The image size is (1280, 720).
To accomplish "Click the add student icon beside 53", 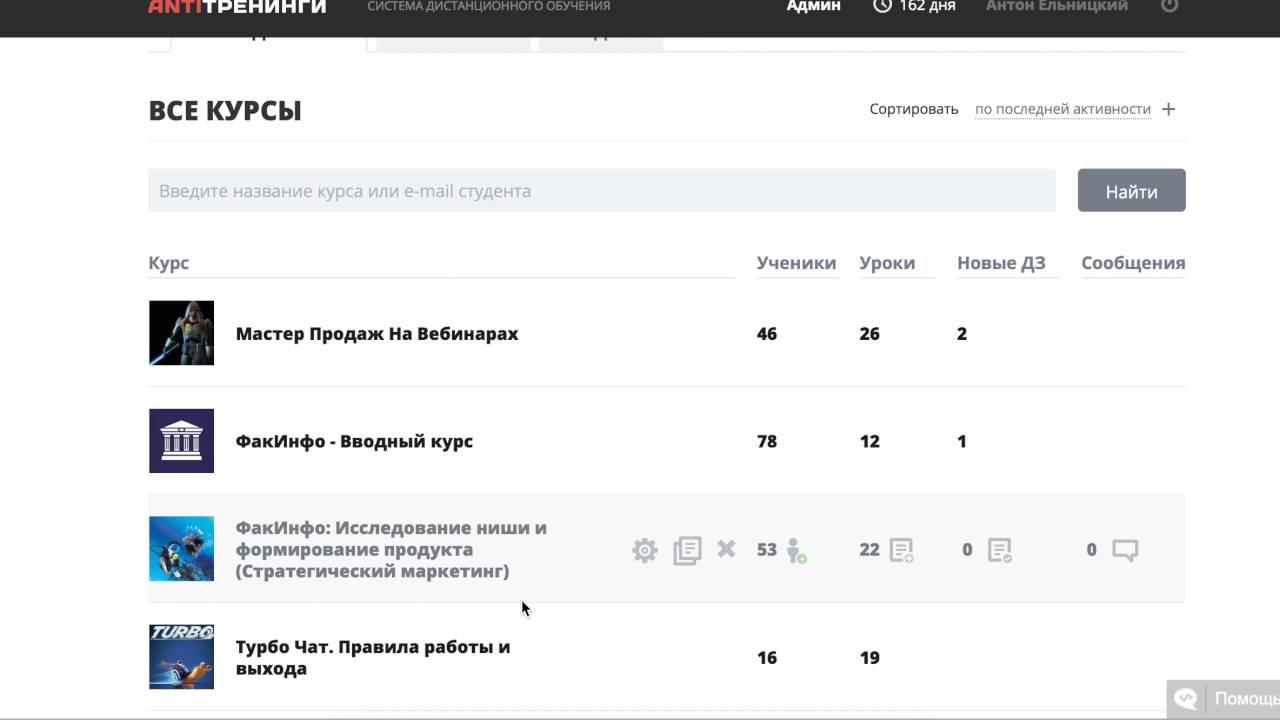I will pos(796,550).
